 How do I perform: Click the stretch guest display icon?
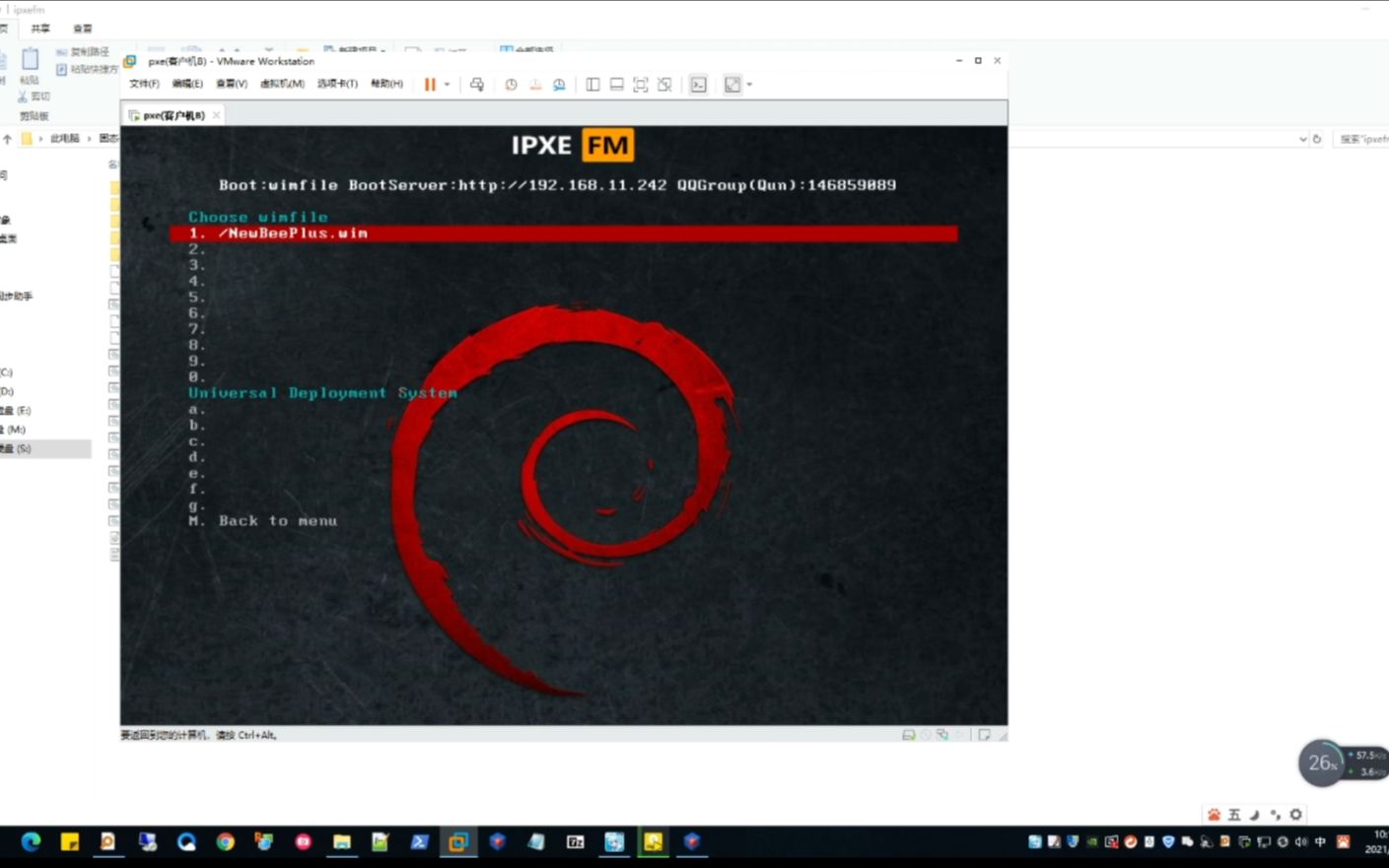[732, 85]
